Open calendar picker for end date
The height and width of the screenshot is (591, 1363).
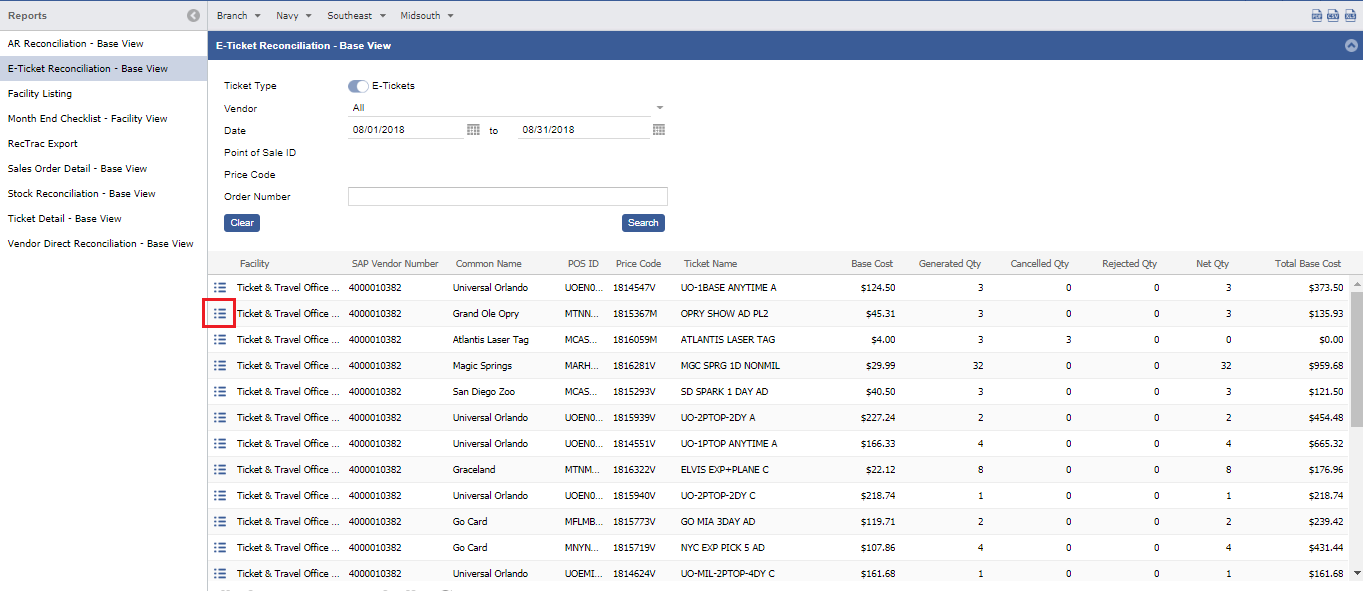(x=659, y=130)
